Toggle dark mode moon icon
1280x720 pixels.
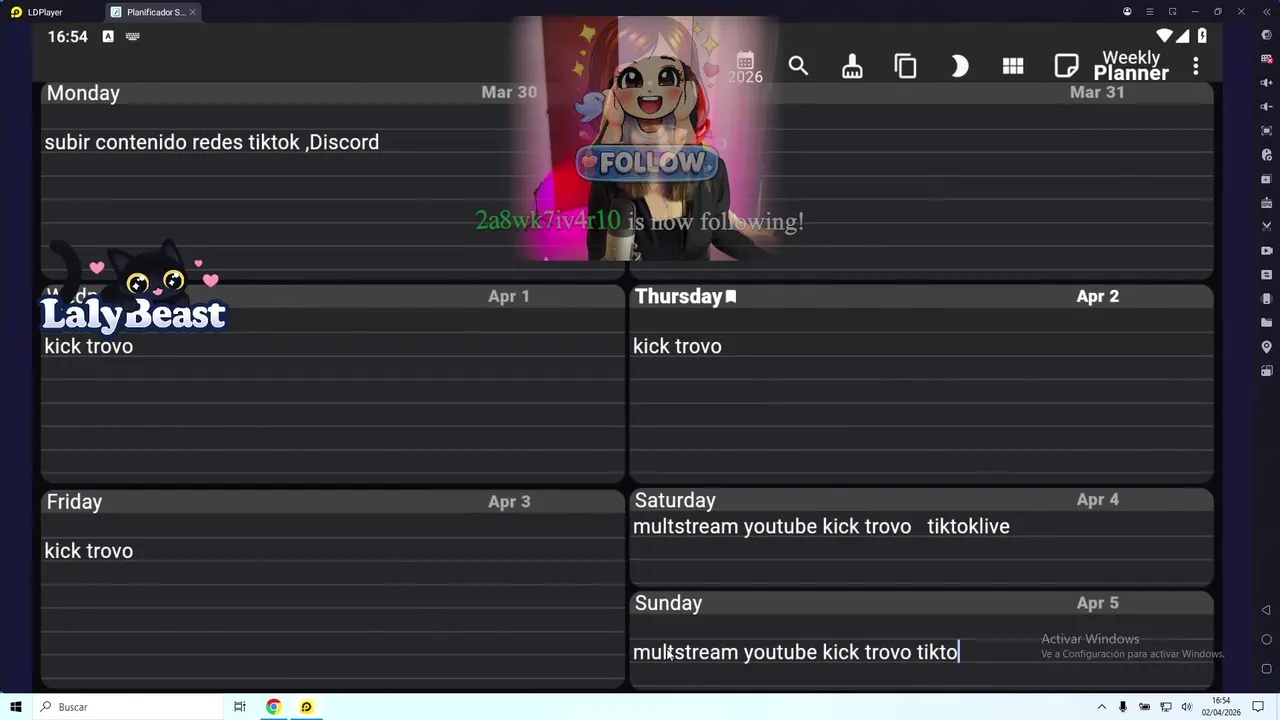click(x=960, y=66)
